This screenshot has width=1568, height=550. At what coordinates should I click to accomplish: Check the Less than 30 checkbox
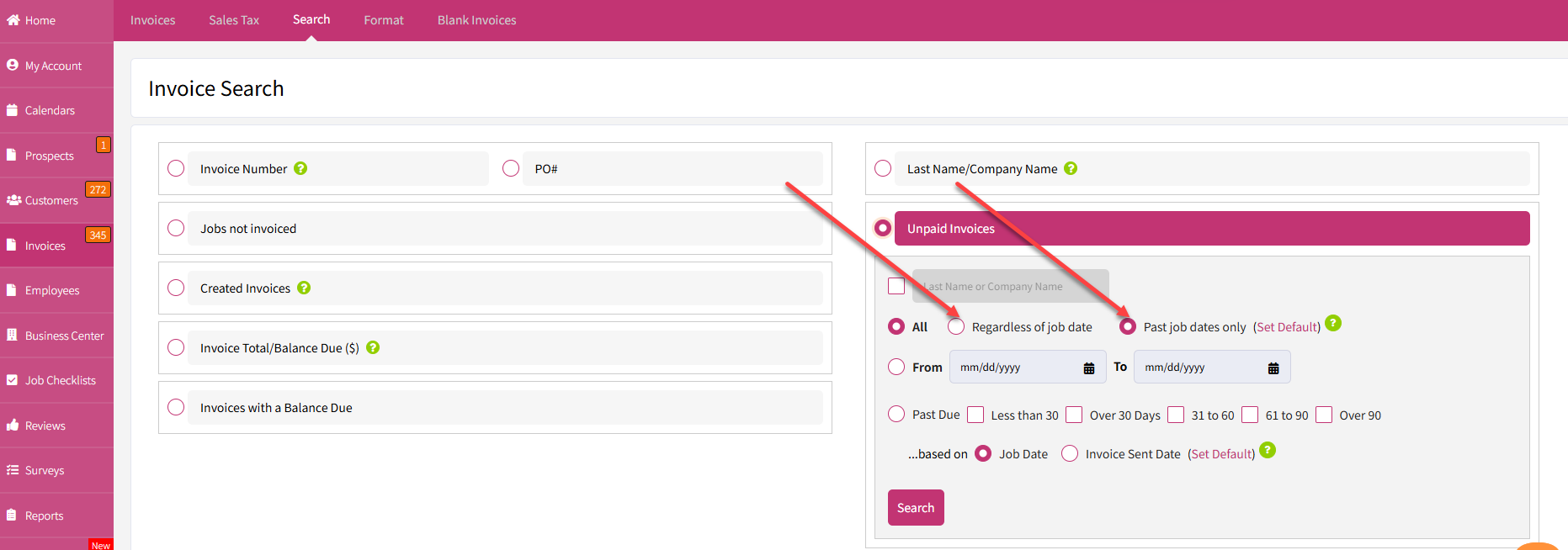(975, 415)
